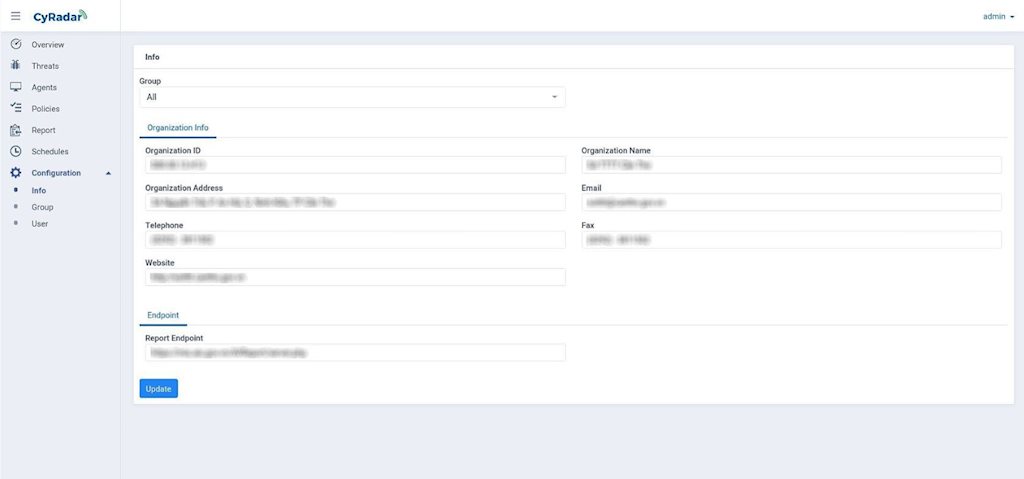The image size is (1024, 479).
Task: Go to the User submenu item
Action: pos(39,224)
